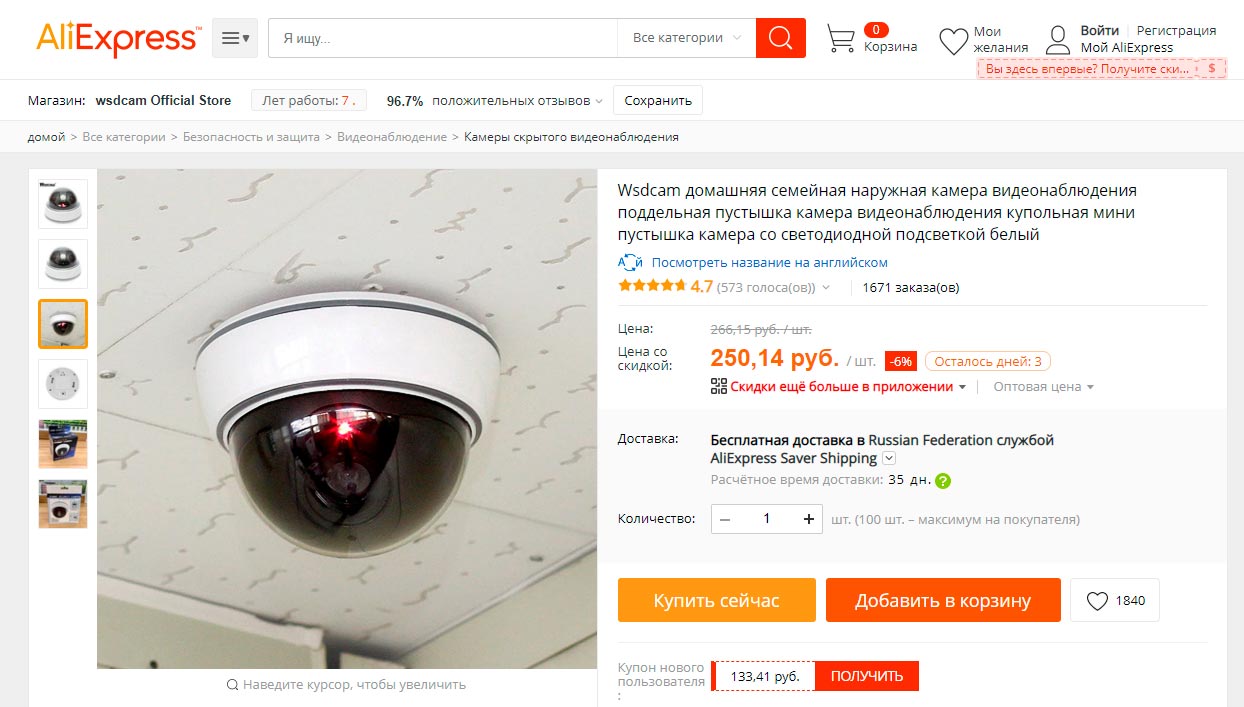1244x707 pixels.
Task: Click the wishlist heart icon in header
Action: click(953, 41)
